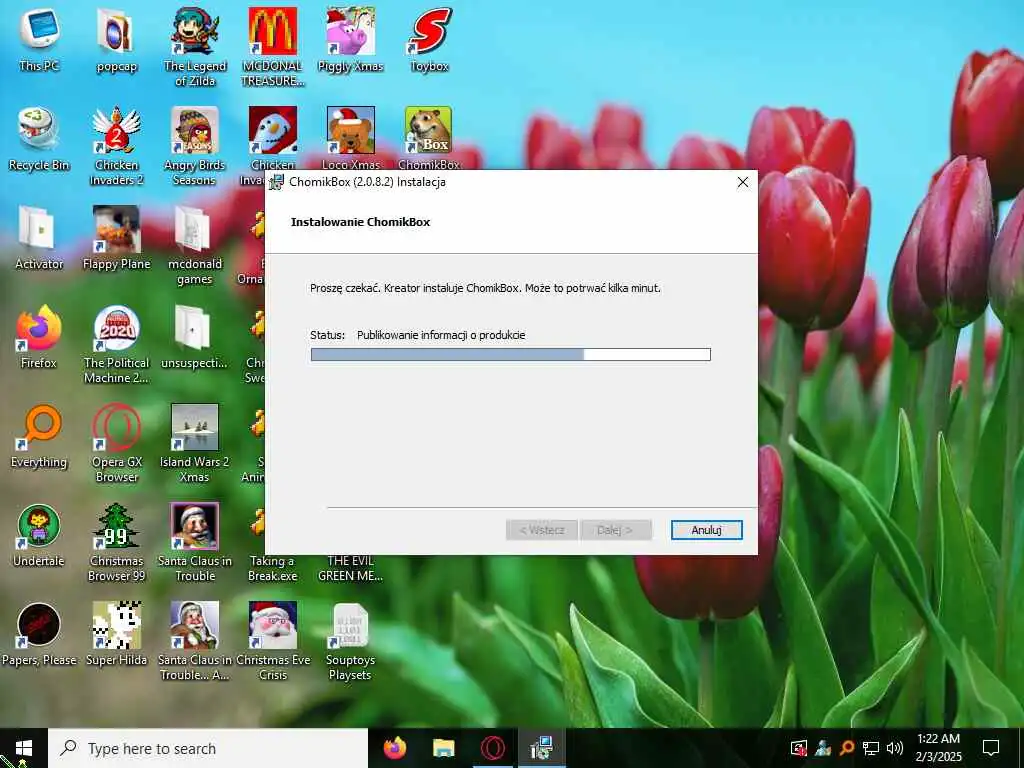Select the Christmas Eve Crisis shortcut
1024x768 pixels.
click(272, 641)
